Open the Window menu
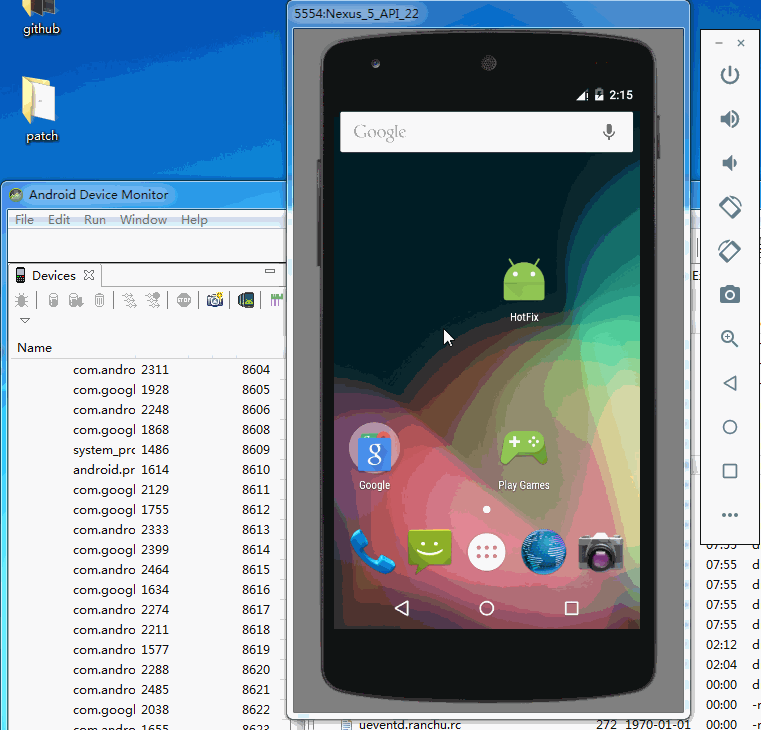This screenshot has height=730, width=761. pos(143,220)
